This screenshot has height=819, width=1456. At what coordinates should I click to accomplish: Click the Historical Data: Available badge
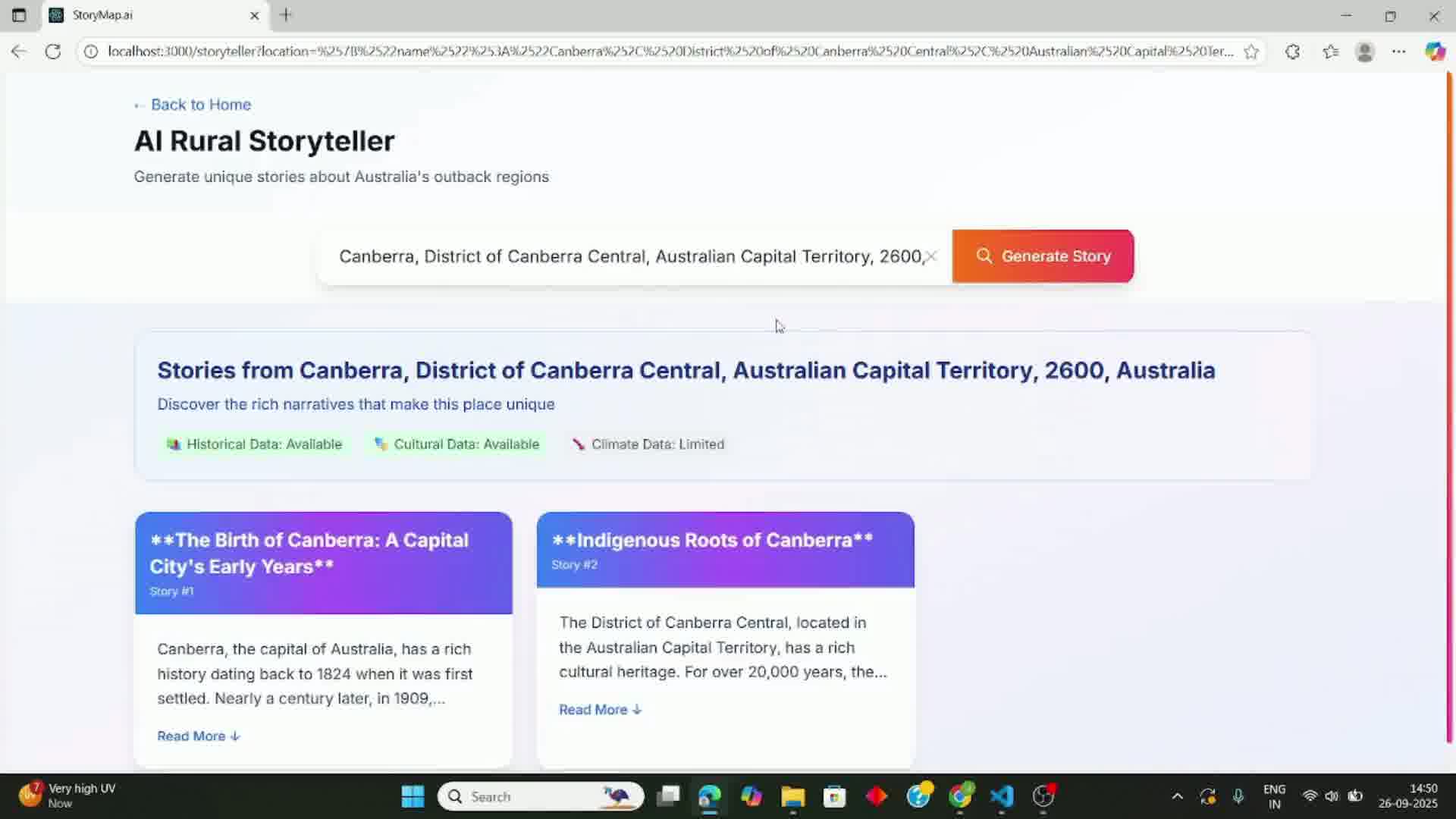point(255,444)
